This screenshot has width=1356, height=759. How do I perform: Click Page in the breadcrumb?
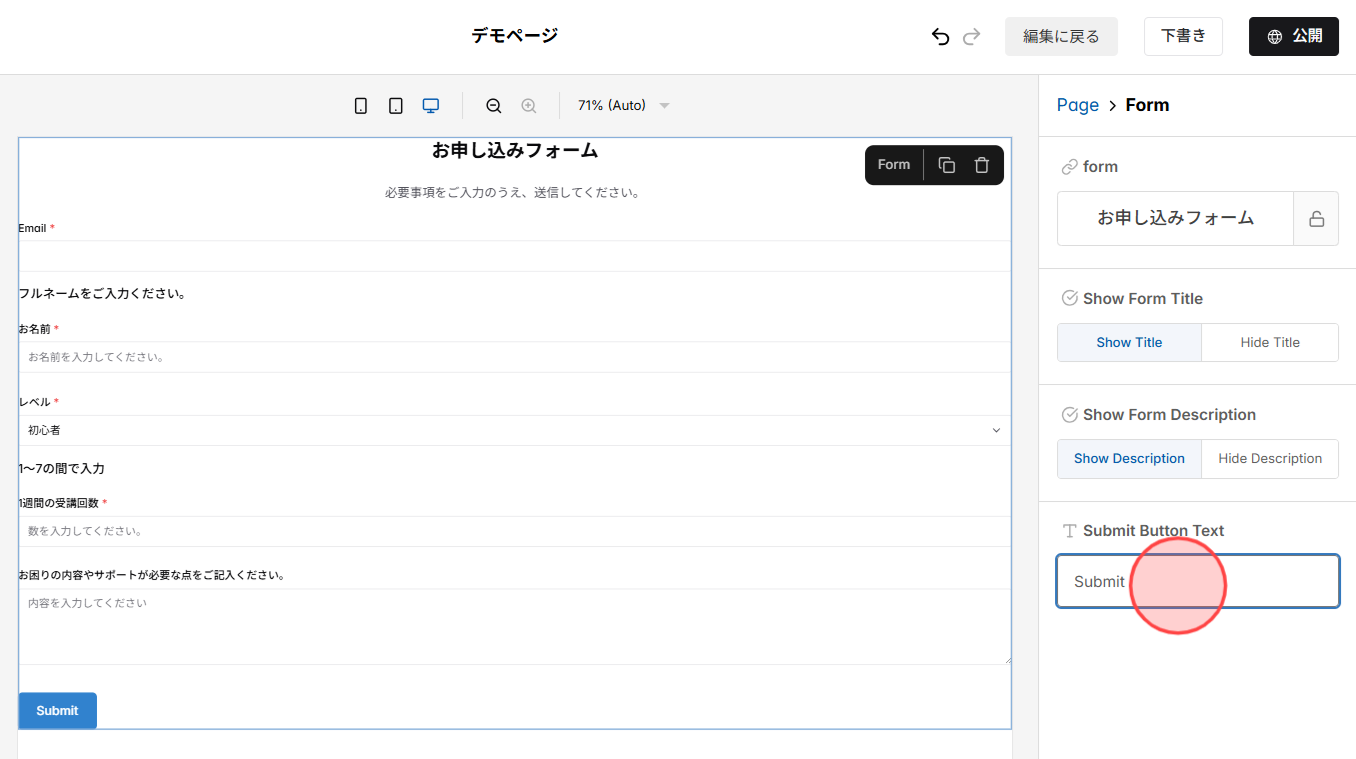[1077, 104]
